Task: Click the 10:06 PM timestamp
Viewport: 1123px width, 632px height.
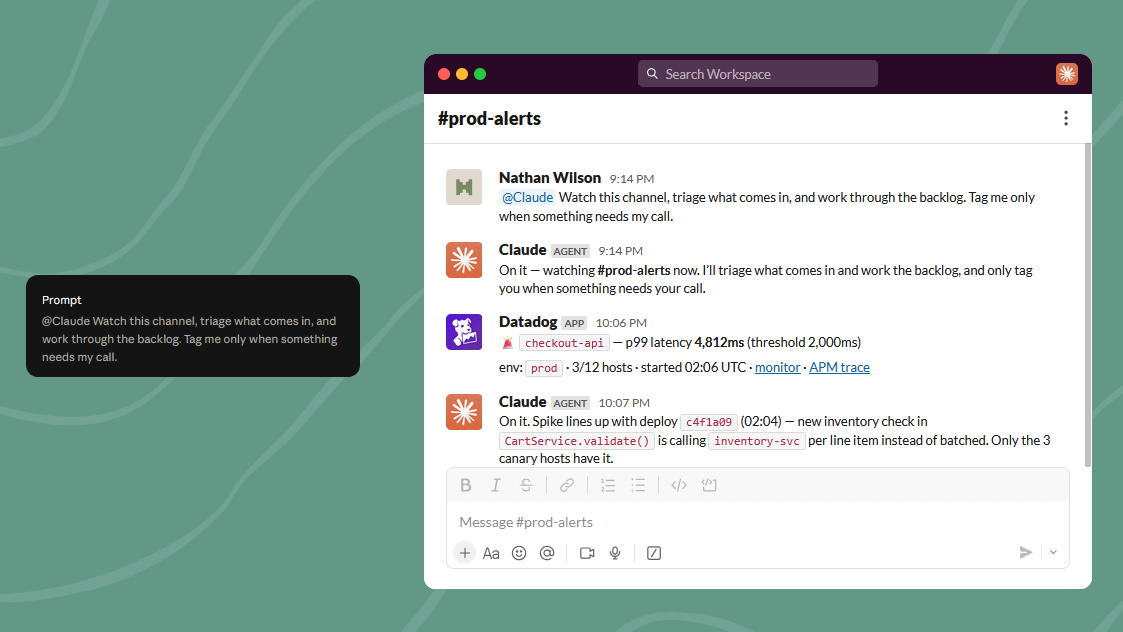Action: (621, 323)
